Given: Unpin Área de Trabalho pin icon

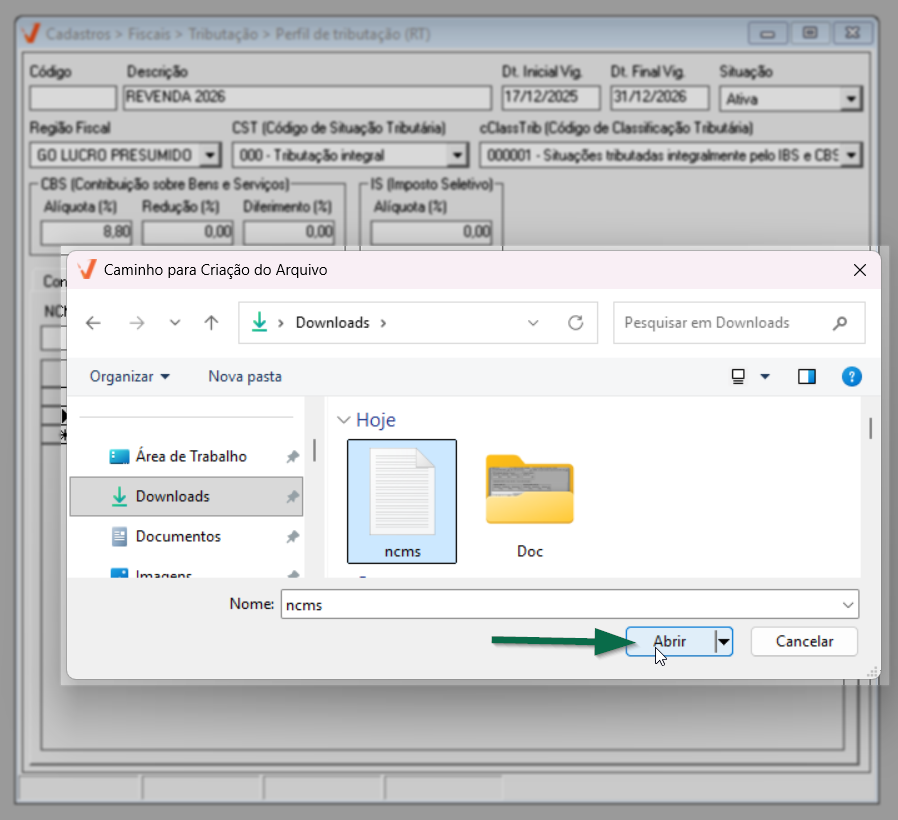Looking at the screenshot, I should click(x=293, y=456).
